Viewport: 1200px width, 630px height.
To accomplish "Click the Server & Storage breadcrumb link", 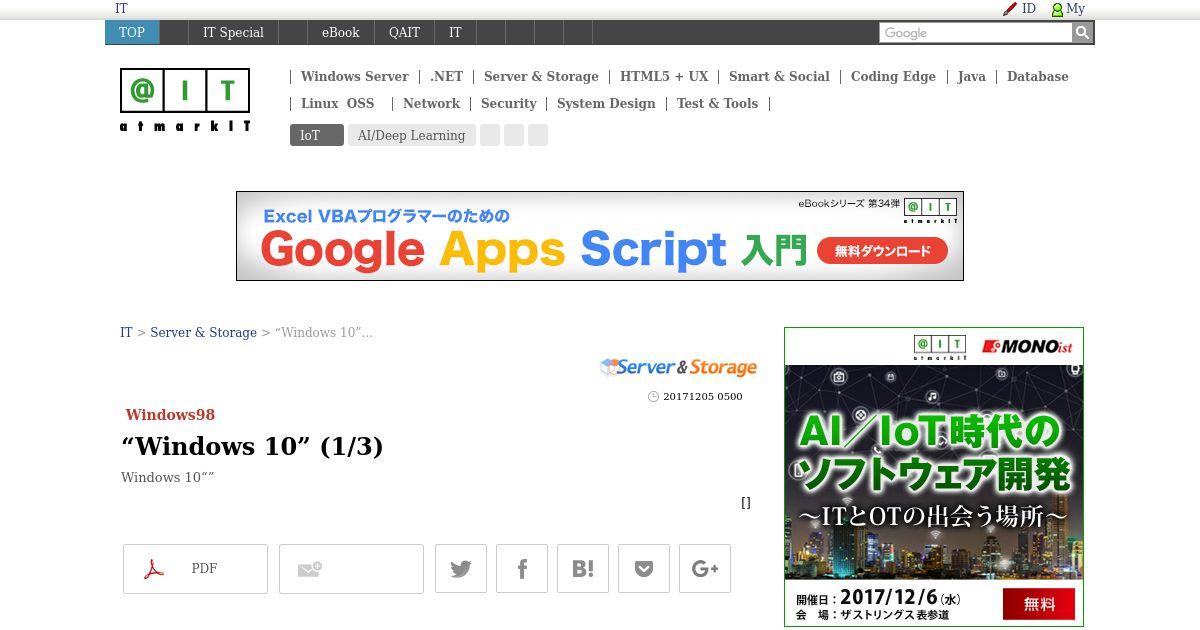I will pos(203,332).
